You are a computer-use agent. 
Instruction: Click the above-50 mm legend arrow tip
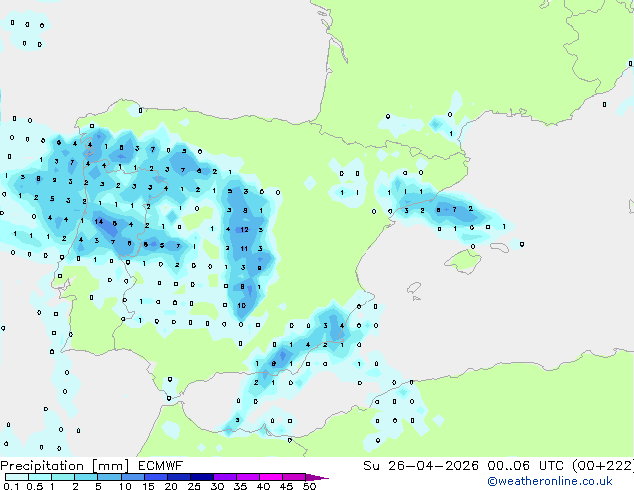click(x=317, y=477)
